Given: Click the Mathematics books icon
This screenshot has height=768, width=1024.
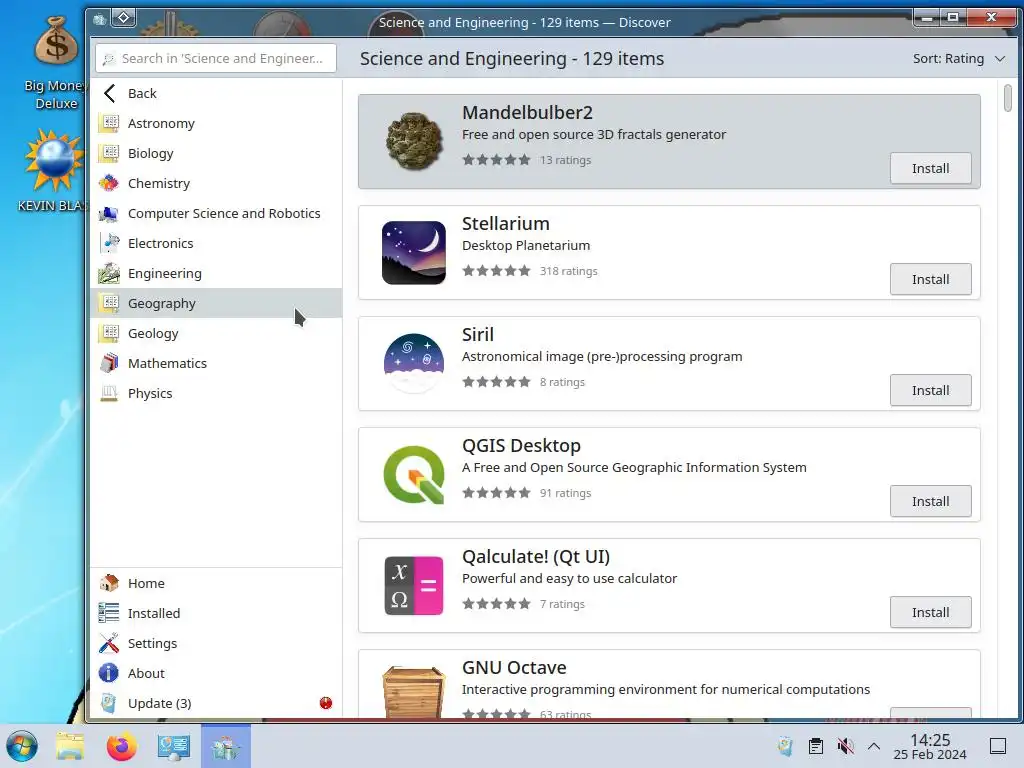Looking at the screenshot, I should [109, 364].
